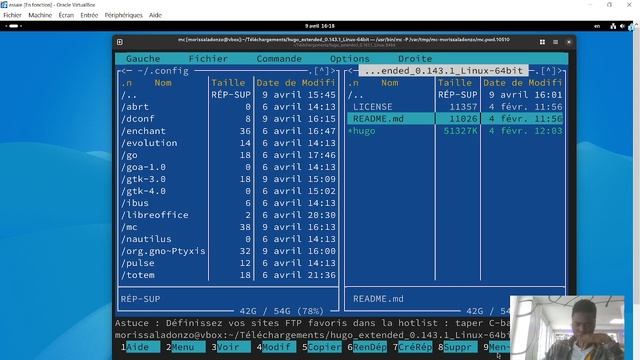Select the /goa-1.0 folder
Viewport: 640px width, 360px height.
point(228,167)
